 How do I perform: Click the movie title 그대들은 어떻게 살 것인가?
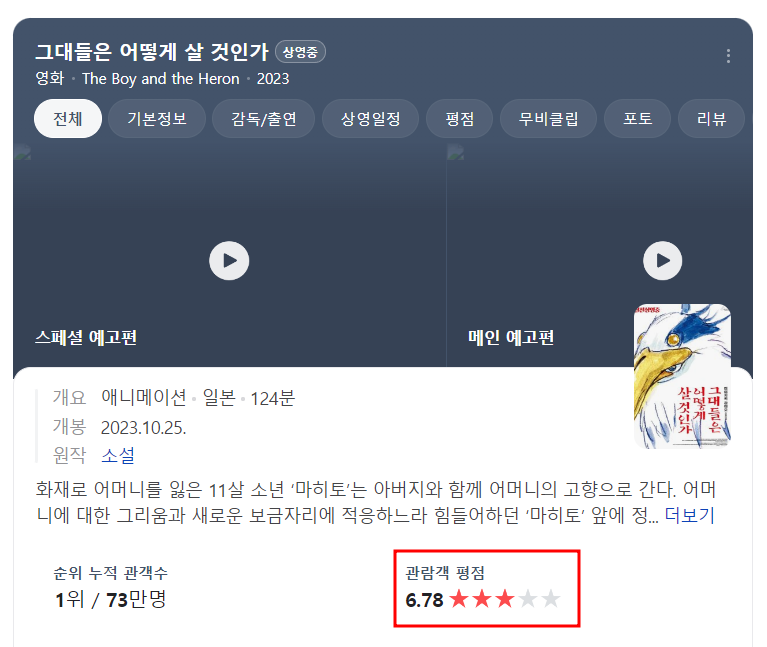click(152, 52)
